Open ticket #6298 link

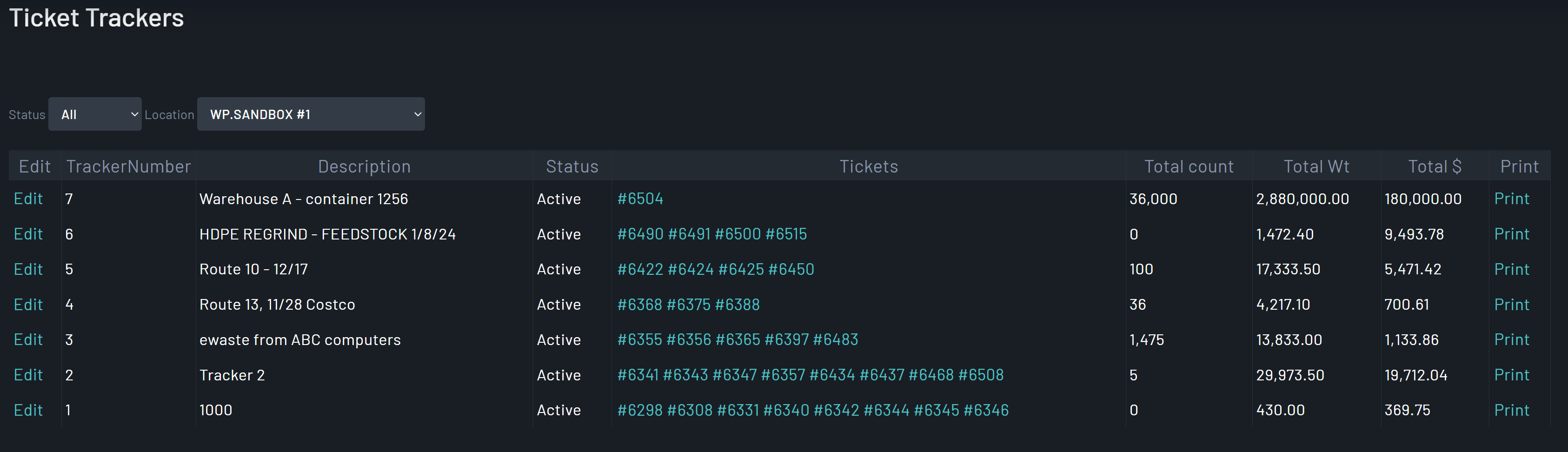click(x=640, y=410)
